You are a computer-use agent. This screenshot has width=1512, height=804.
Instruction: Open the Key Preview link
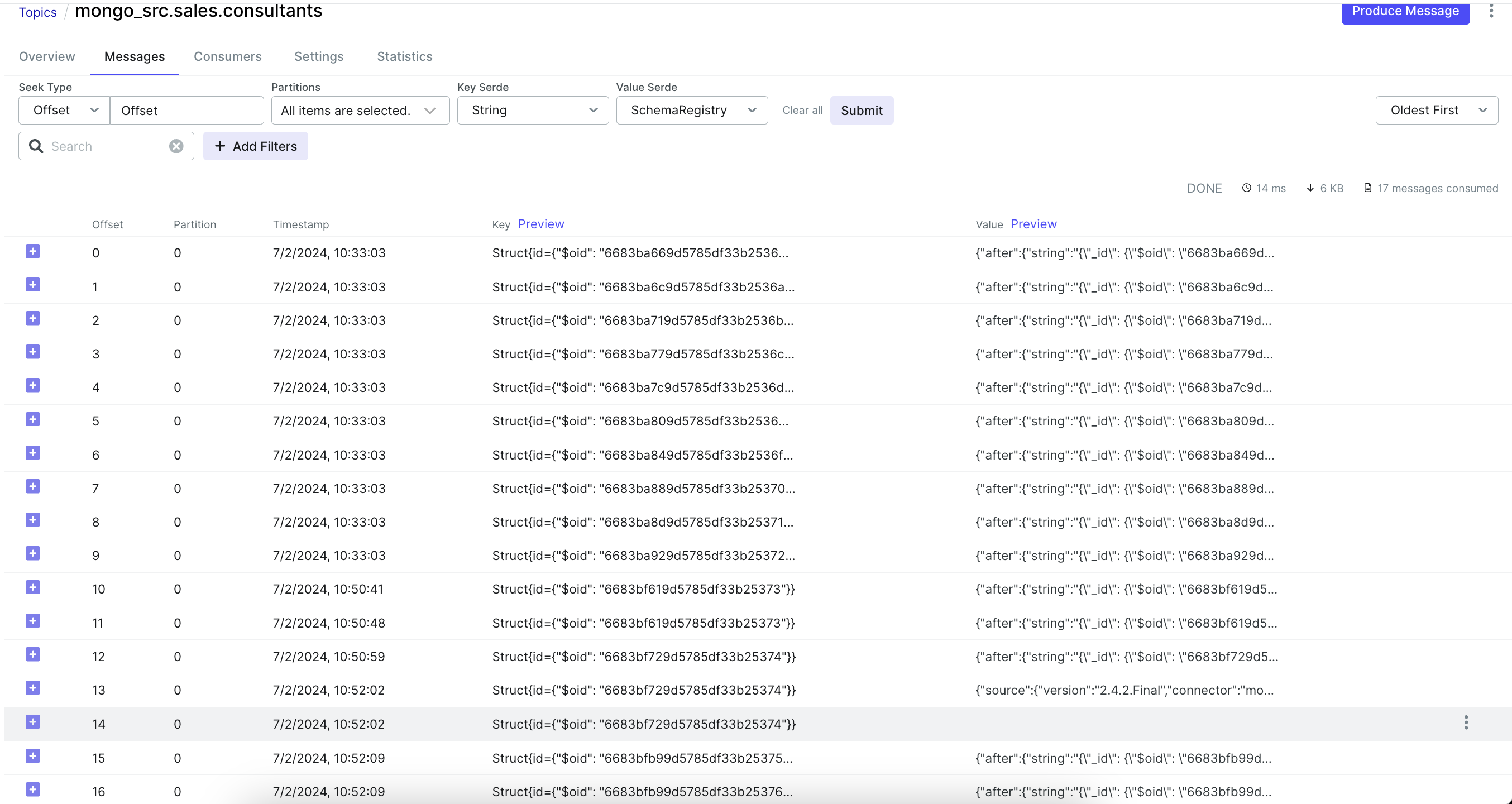(x=540, y=224)
